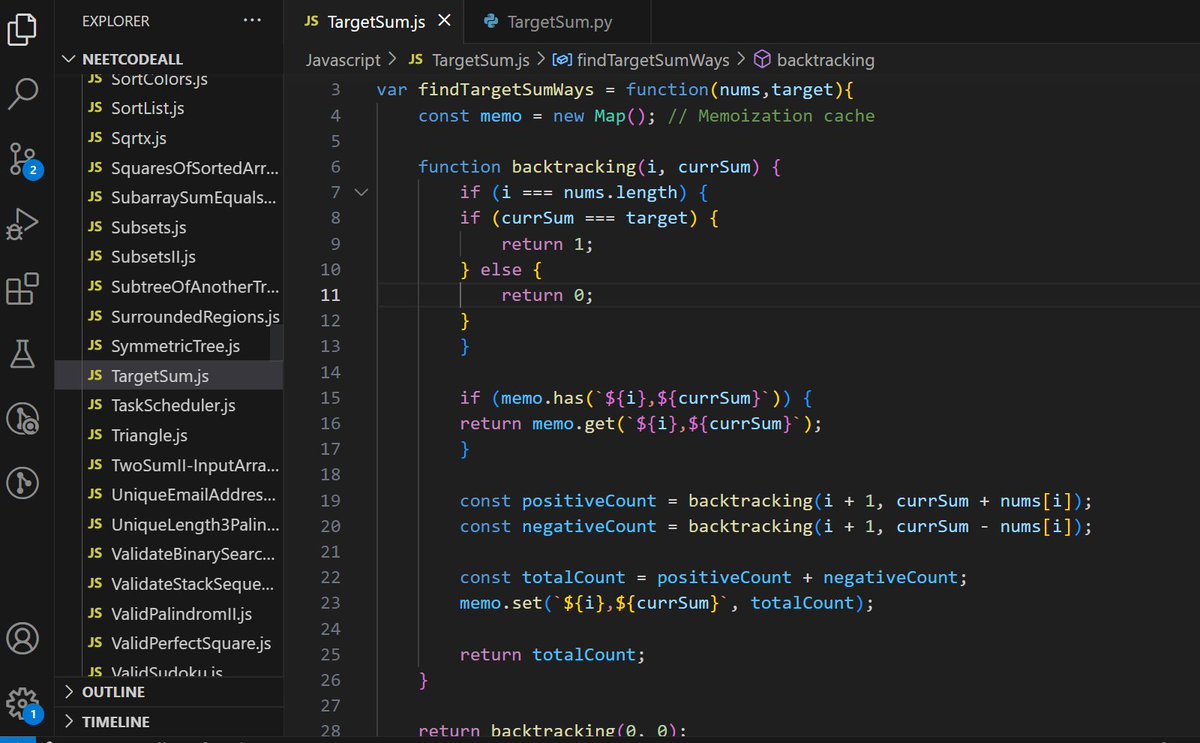Open the Run and Debug view

(22, 224)
